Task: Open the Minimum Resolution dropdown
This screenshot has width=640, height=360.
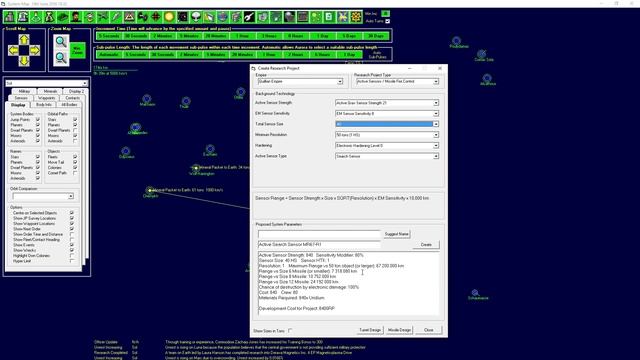Action: coord(436,135)
